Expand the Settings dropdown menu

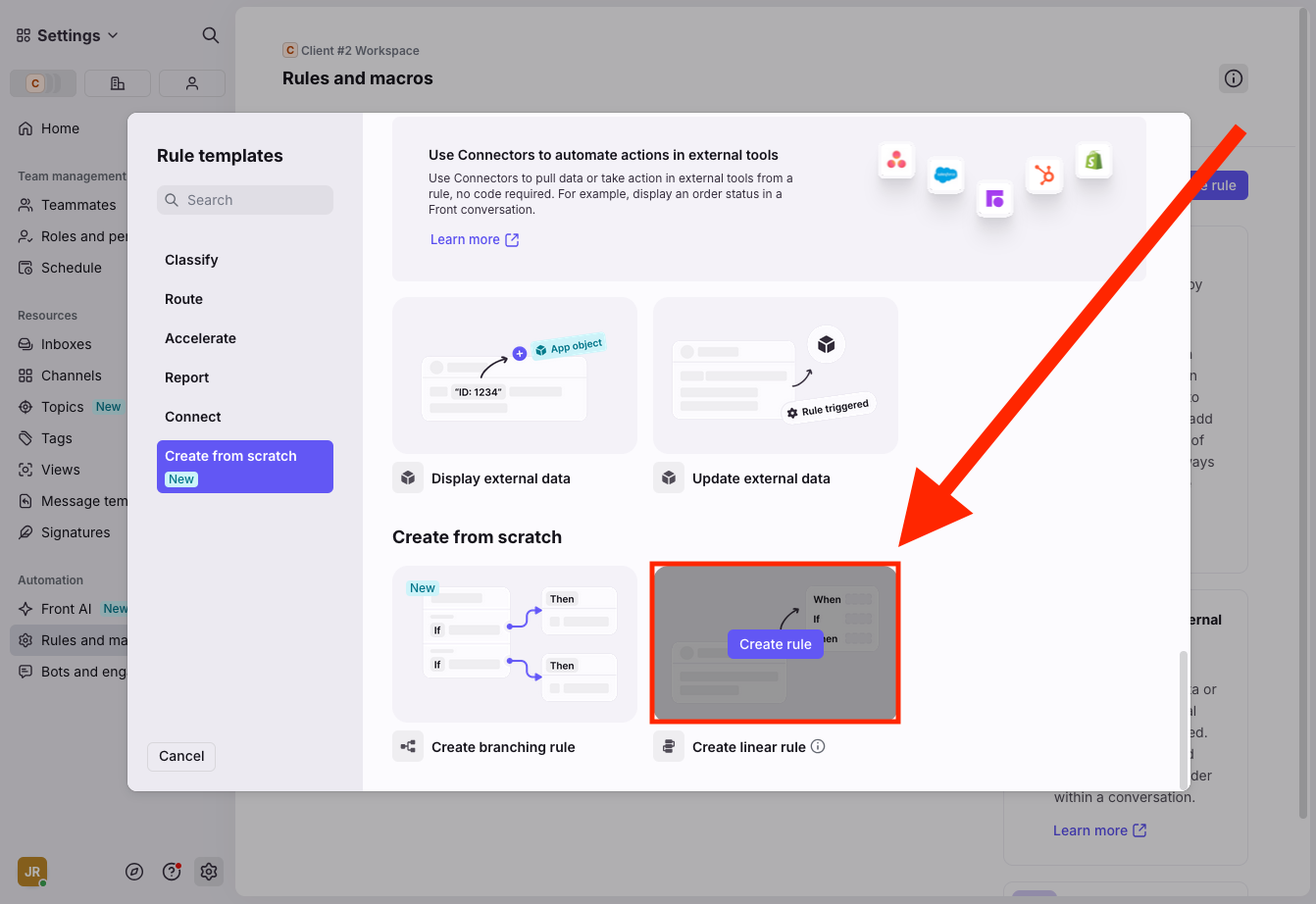(68, 35)
